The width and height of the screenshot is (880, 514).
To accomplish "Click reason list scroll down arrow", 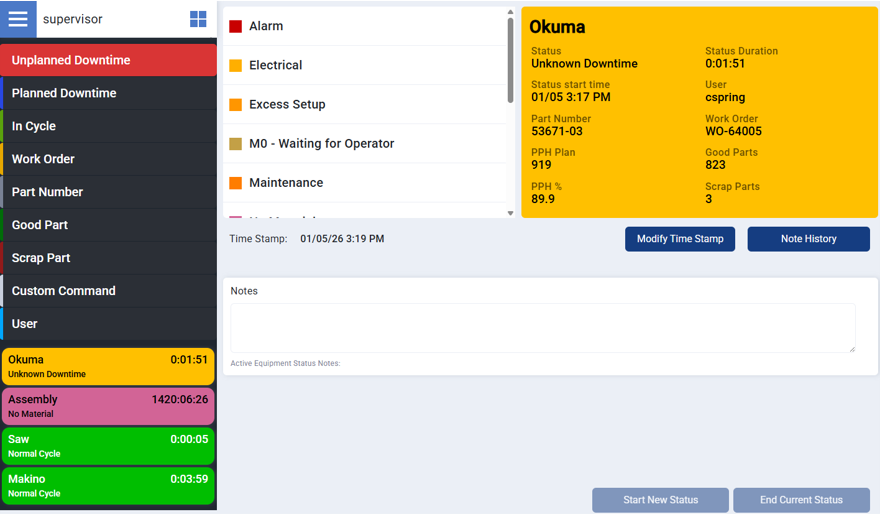I will 510,213.
